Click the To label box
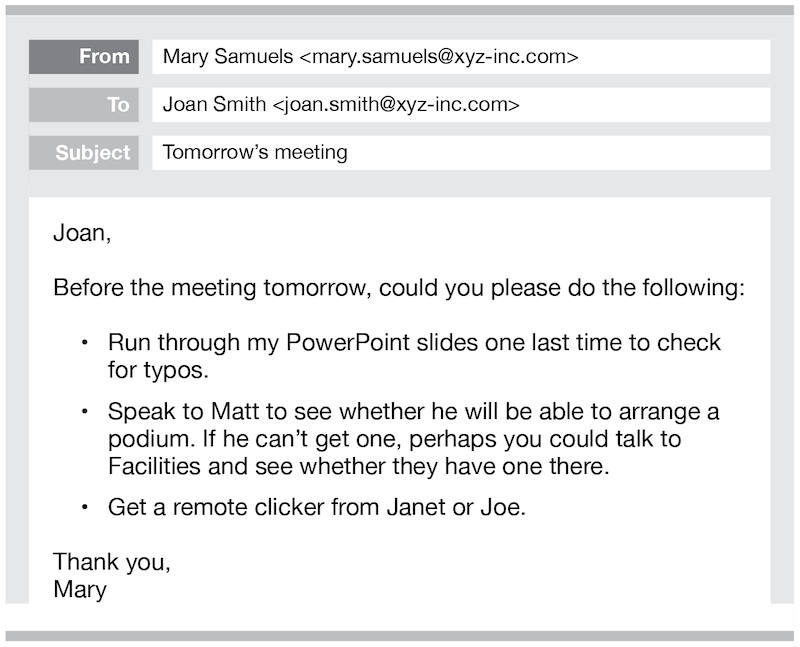Viewport: 800px width, 647px height. click(x=84, y=105)
